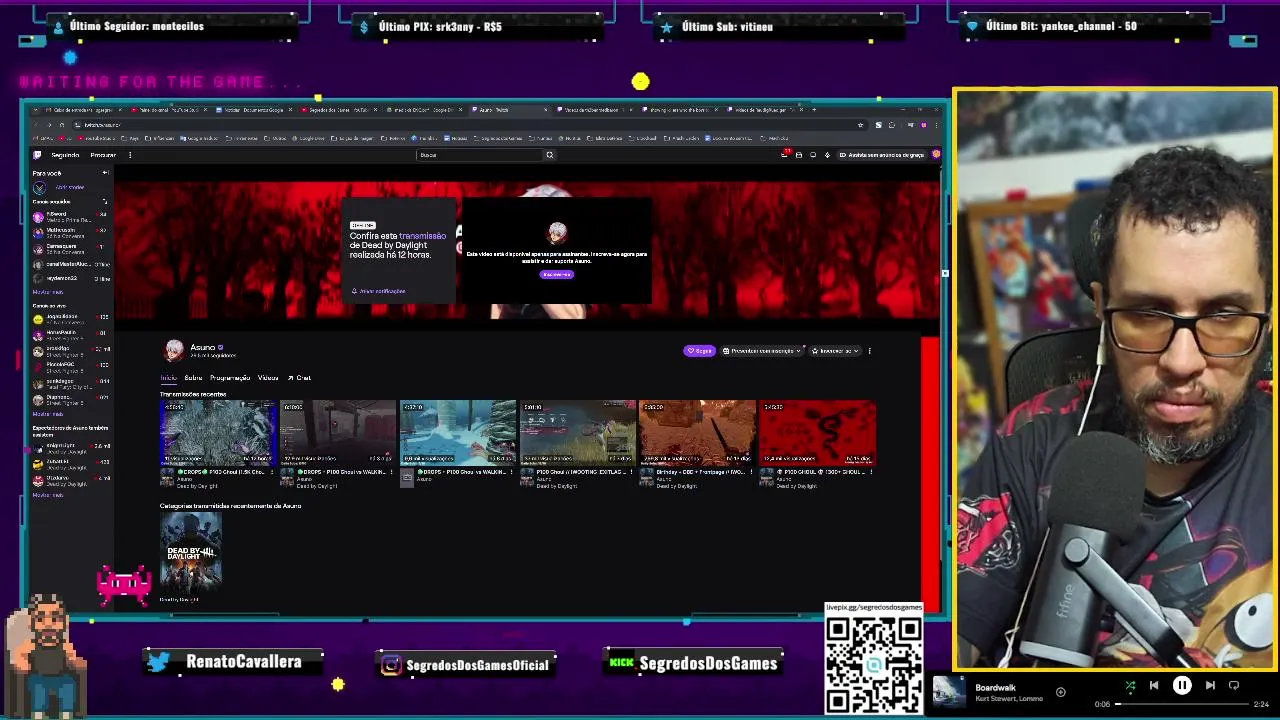Open the Twitch home logo
1280x720 pixels.
coord(37,155)
